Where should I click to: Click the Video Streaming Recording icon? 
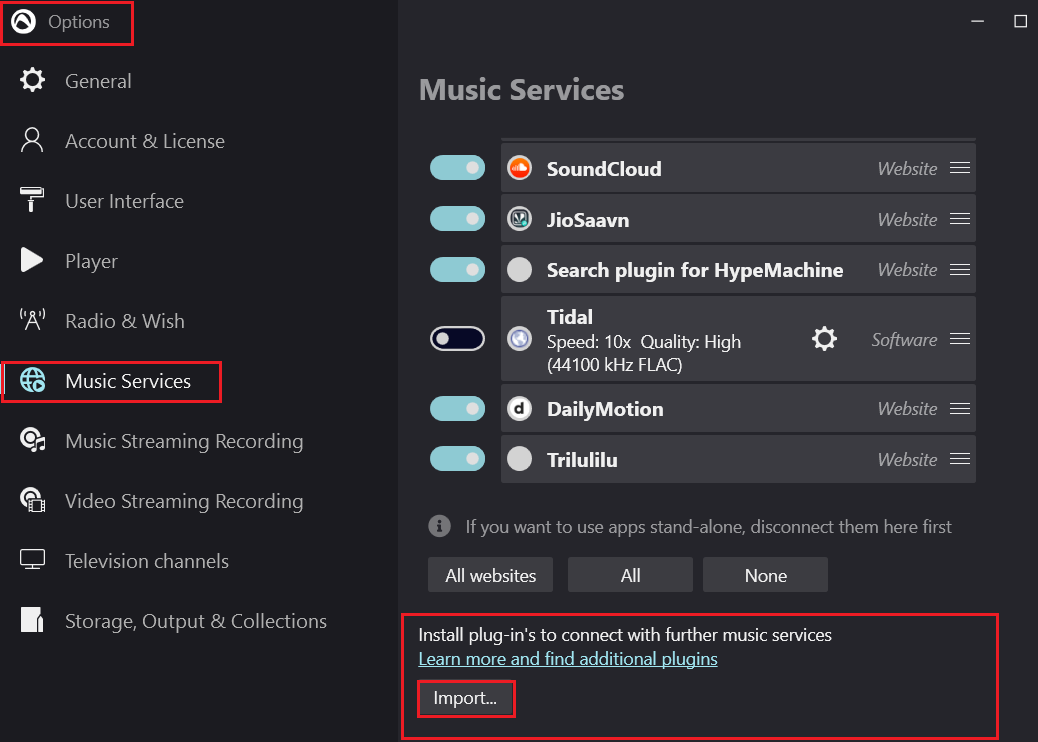pyautogui.click(x=32, y=500)
